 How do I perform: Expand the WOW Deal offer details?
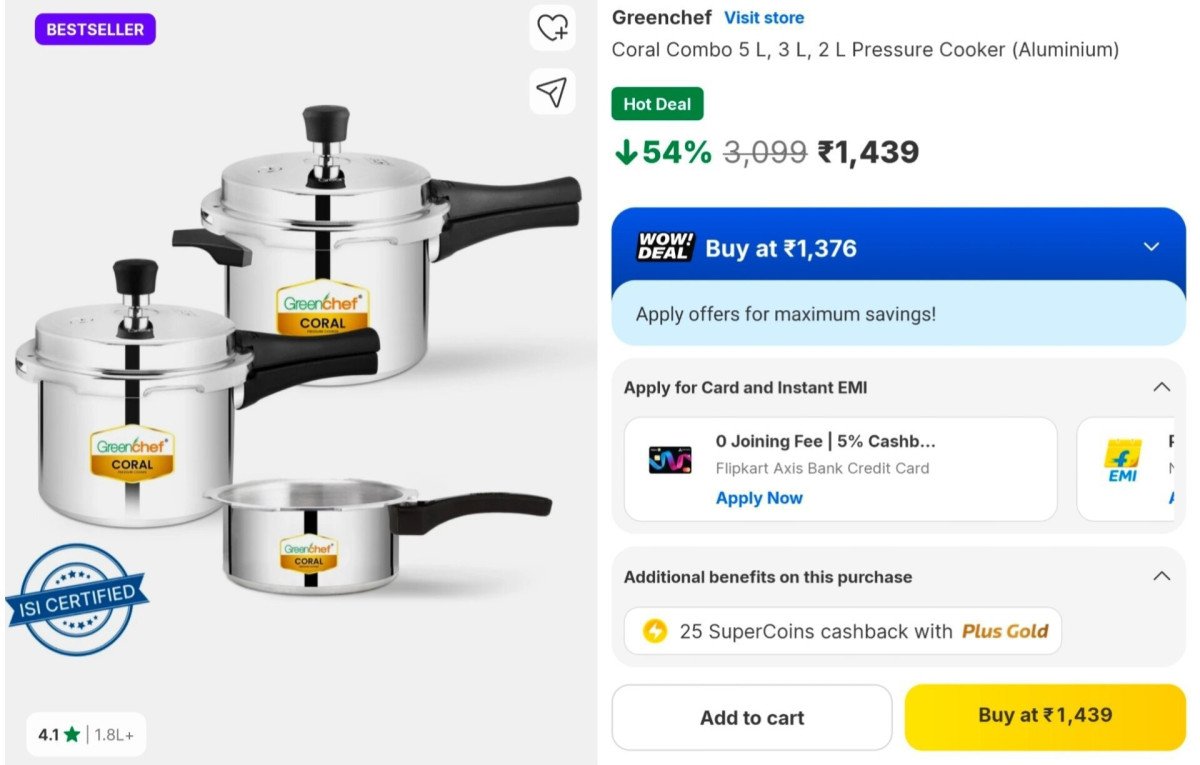(1151, 247)
